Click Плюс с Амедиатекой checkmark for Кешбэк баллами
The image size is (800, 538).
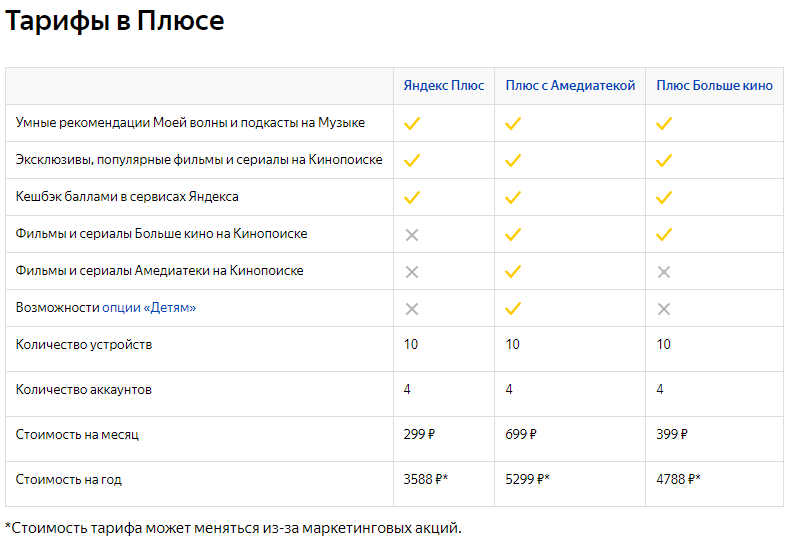(x=513, y=197)
